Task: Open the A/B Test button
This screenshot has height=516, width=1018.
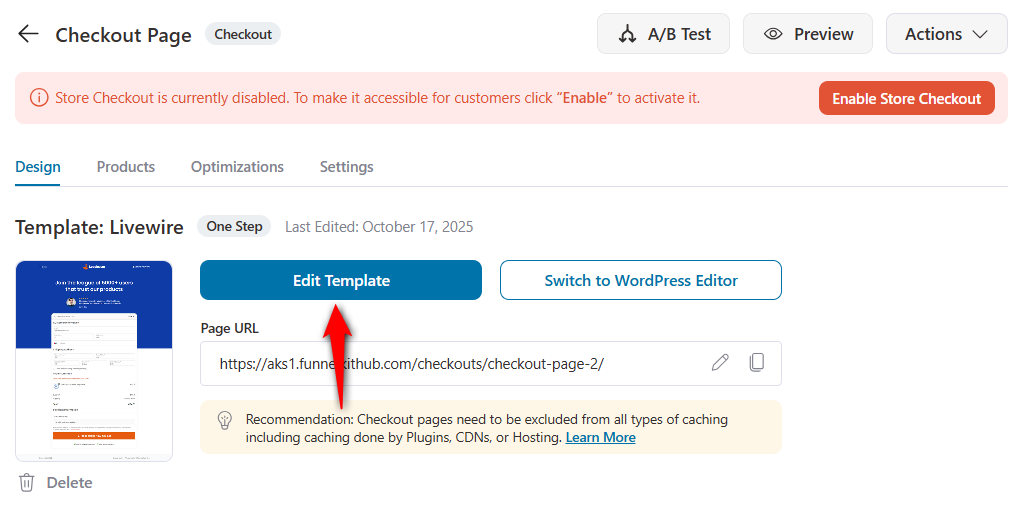Action: point(663,34)
